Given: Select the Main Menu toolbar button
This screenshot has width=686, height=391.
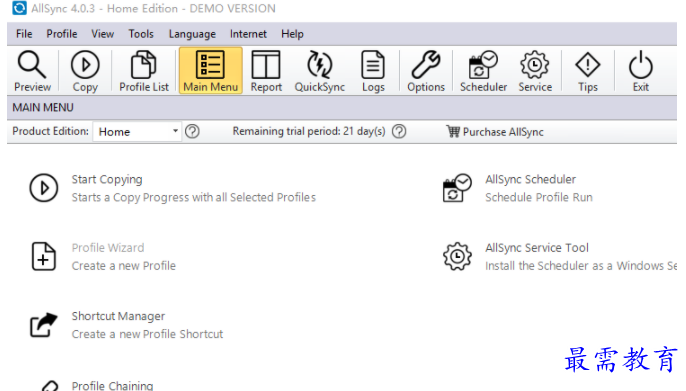Looking at the screenshot, I should point(210,71).
